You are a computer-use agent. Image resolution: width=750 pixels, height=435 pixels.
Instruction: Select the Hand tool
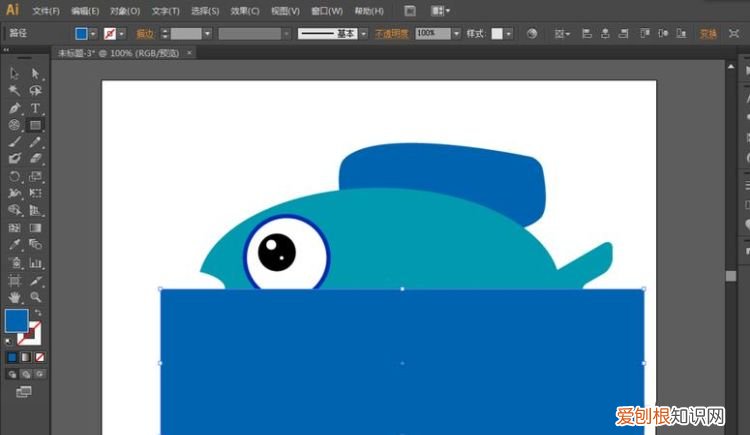coord(14,297)
